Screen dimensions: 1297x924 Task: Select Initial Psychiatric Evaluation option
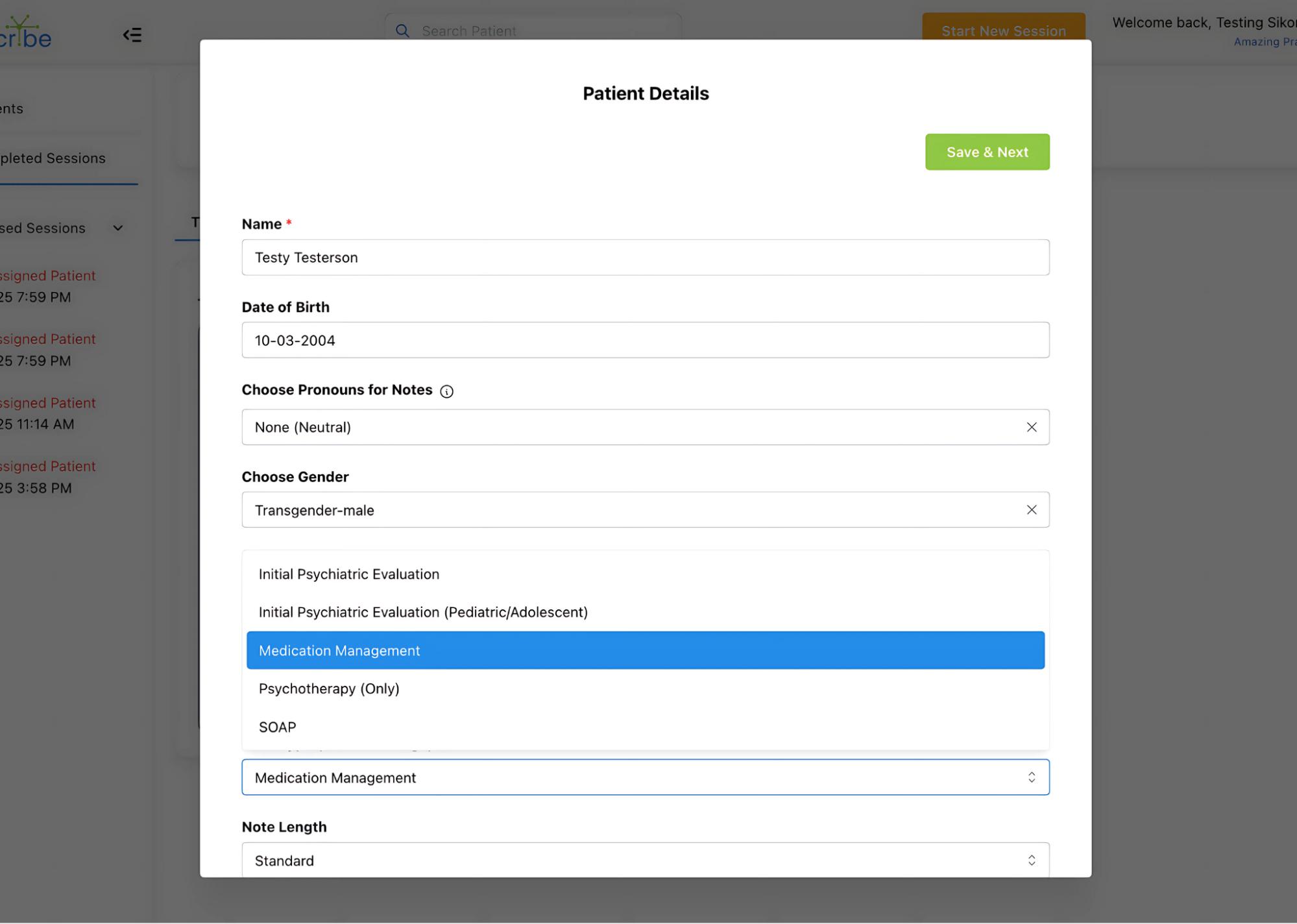(348, 574)
